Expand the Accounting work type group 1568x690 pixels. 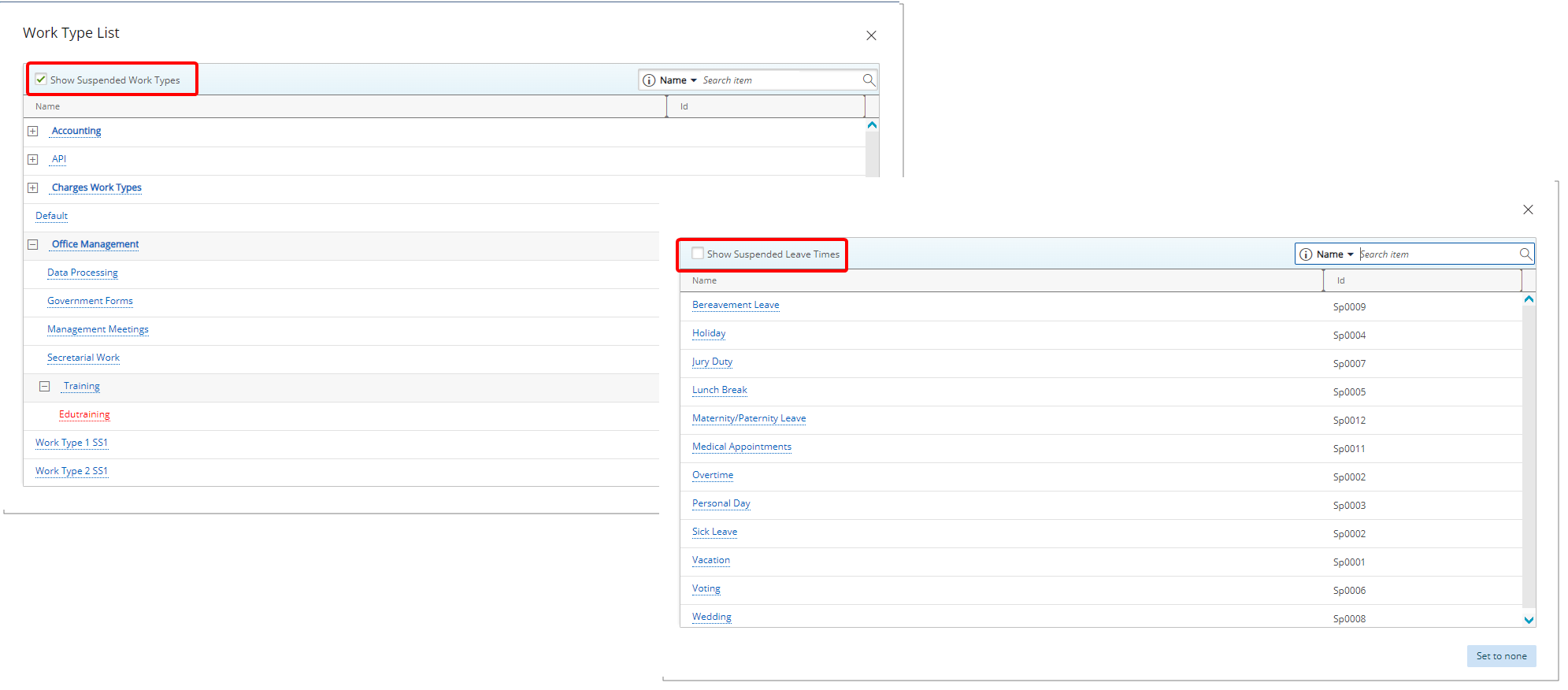pyautogui.click(x=33, y=131)
